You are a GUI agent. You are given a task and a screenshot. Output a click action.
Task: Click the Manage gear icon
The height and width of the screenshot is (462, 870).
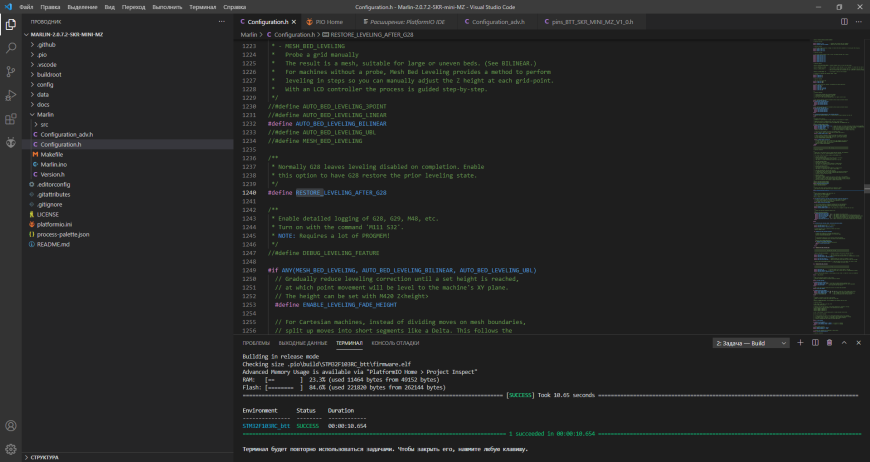pos(11,449)
